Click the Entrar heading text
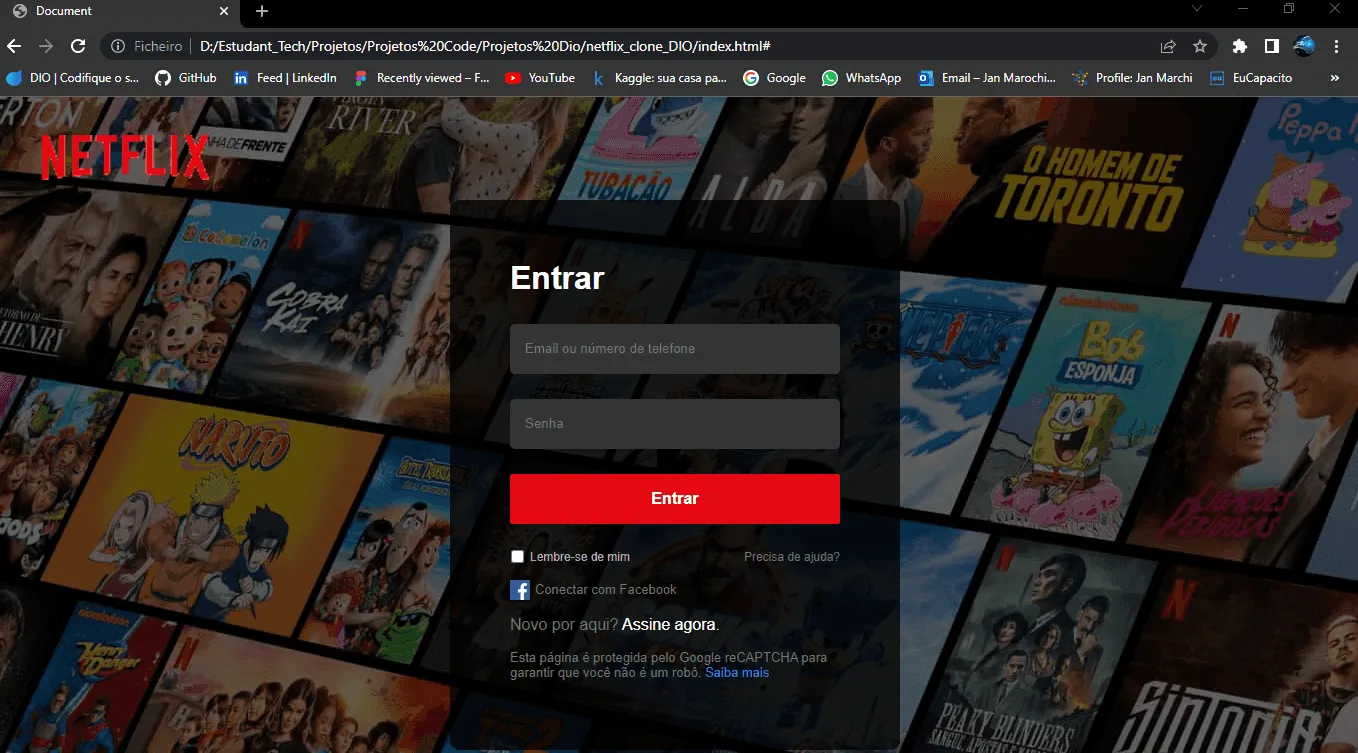Image resolution: width=1358 pixels, height=753 pixels. (557, 277)
